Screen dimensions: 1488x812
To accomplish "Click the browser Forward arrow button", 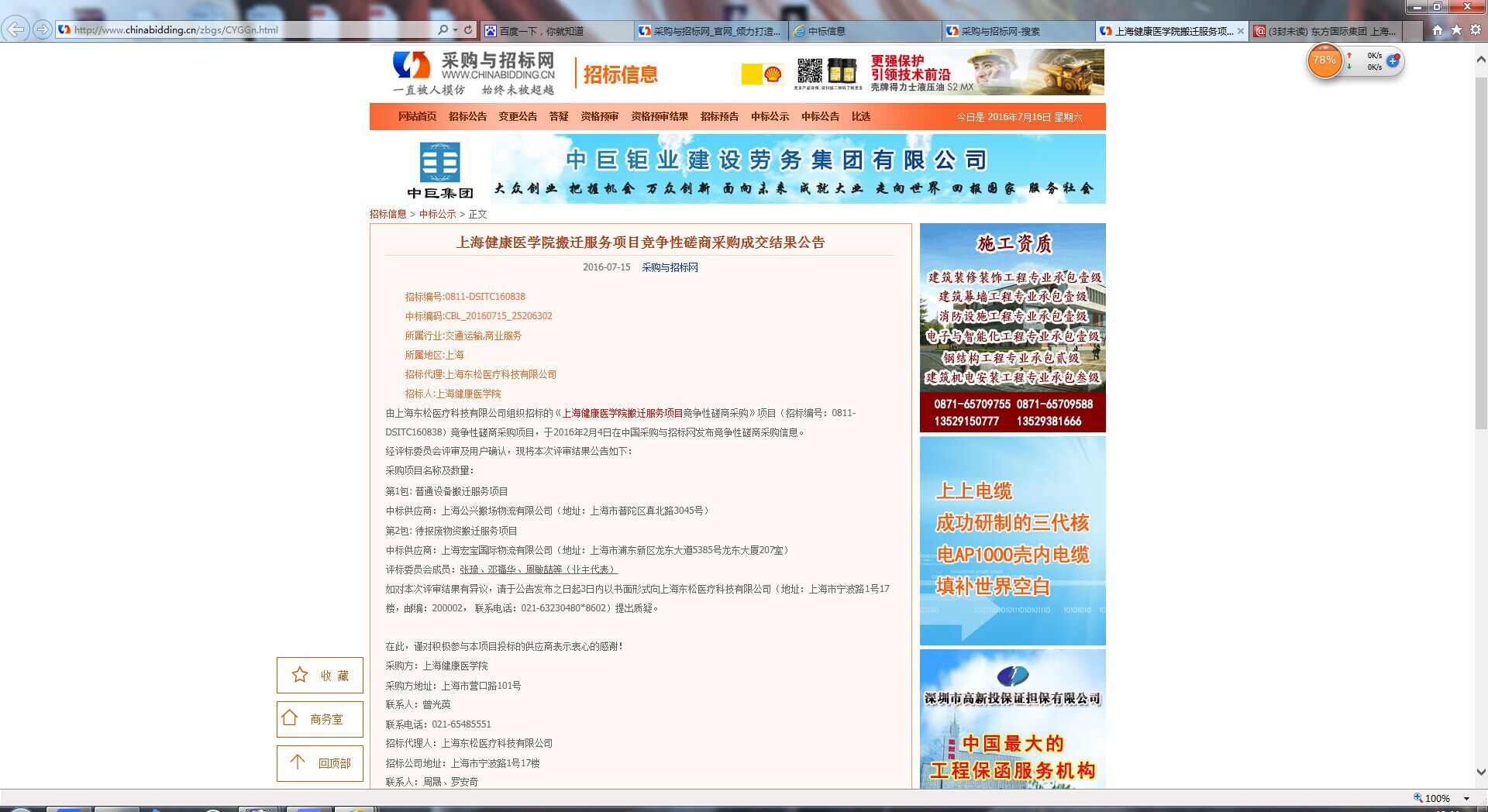I will 43,30.
